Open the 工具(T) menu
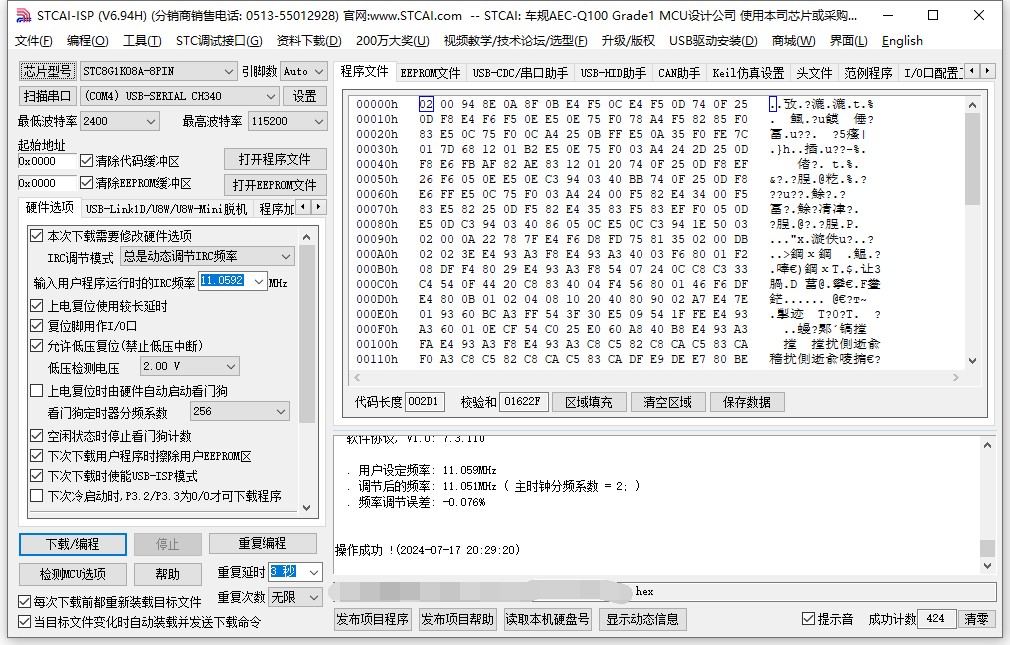 142,41
